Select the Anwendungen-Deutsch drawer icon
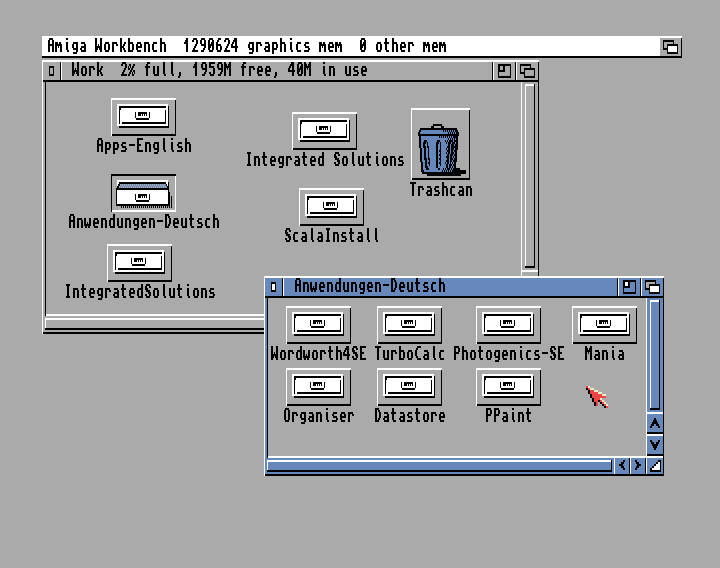Viewport: 720px width, 568px height. (143, 193)
